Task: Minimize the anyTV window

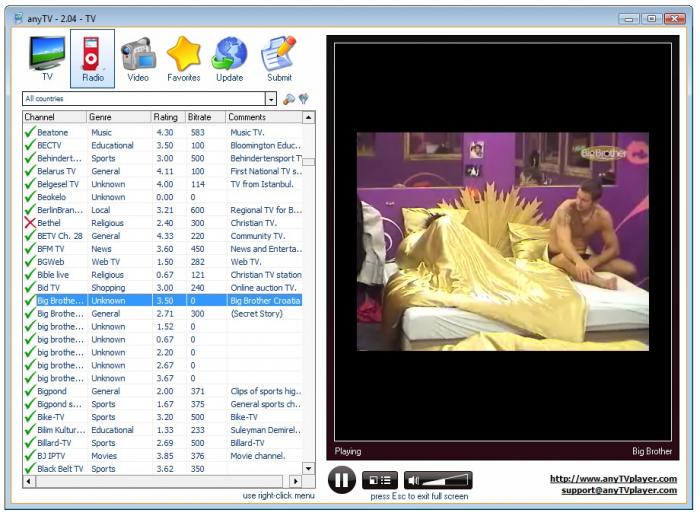Action: pyautogui.click(x=629, y=18)
